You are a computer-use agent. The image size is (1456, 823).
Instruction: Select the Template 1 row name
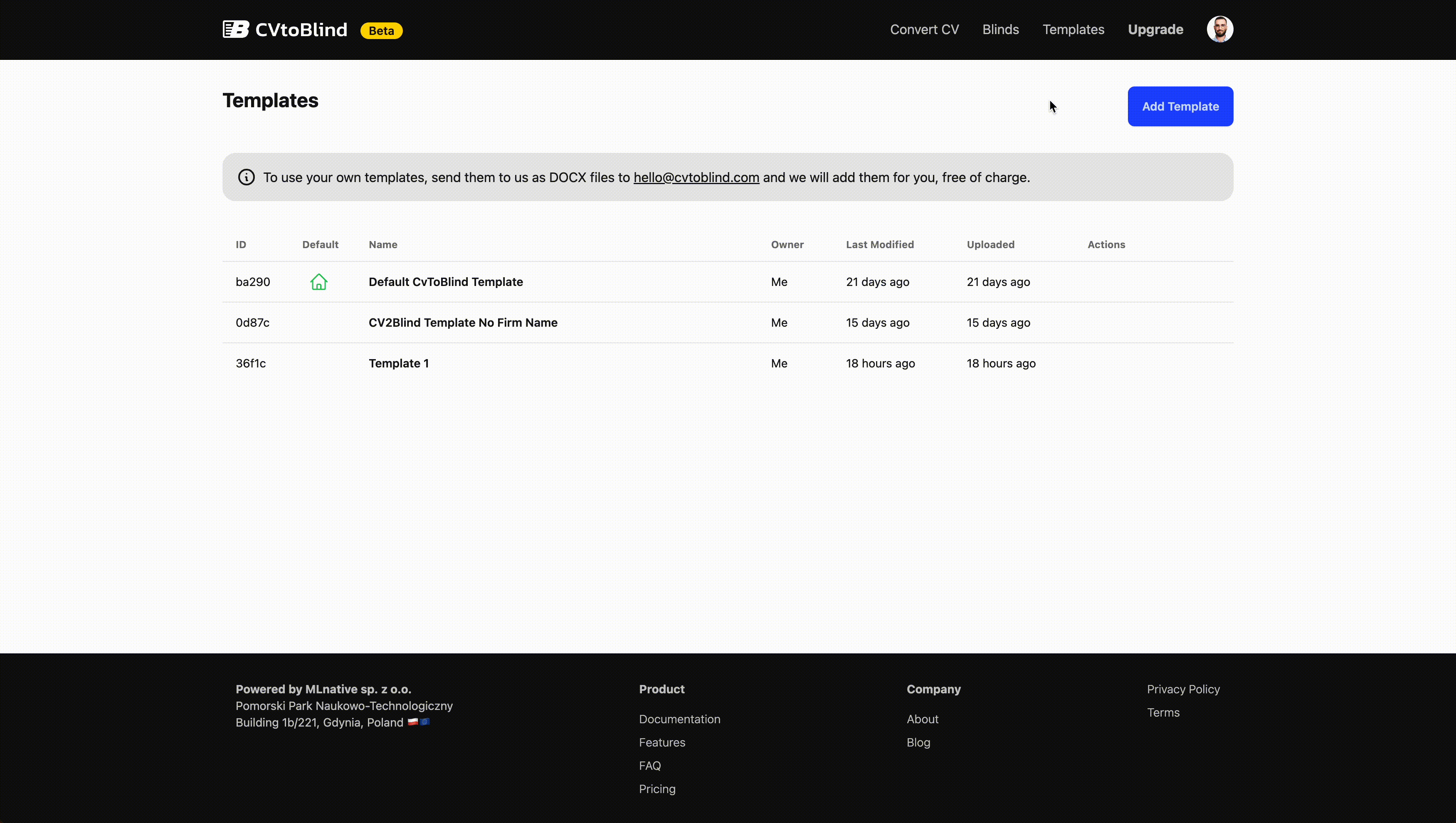(399, 363)
